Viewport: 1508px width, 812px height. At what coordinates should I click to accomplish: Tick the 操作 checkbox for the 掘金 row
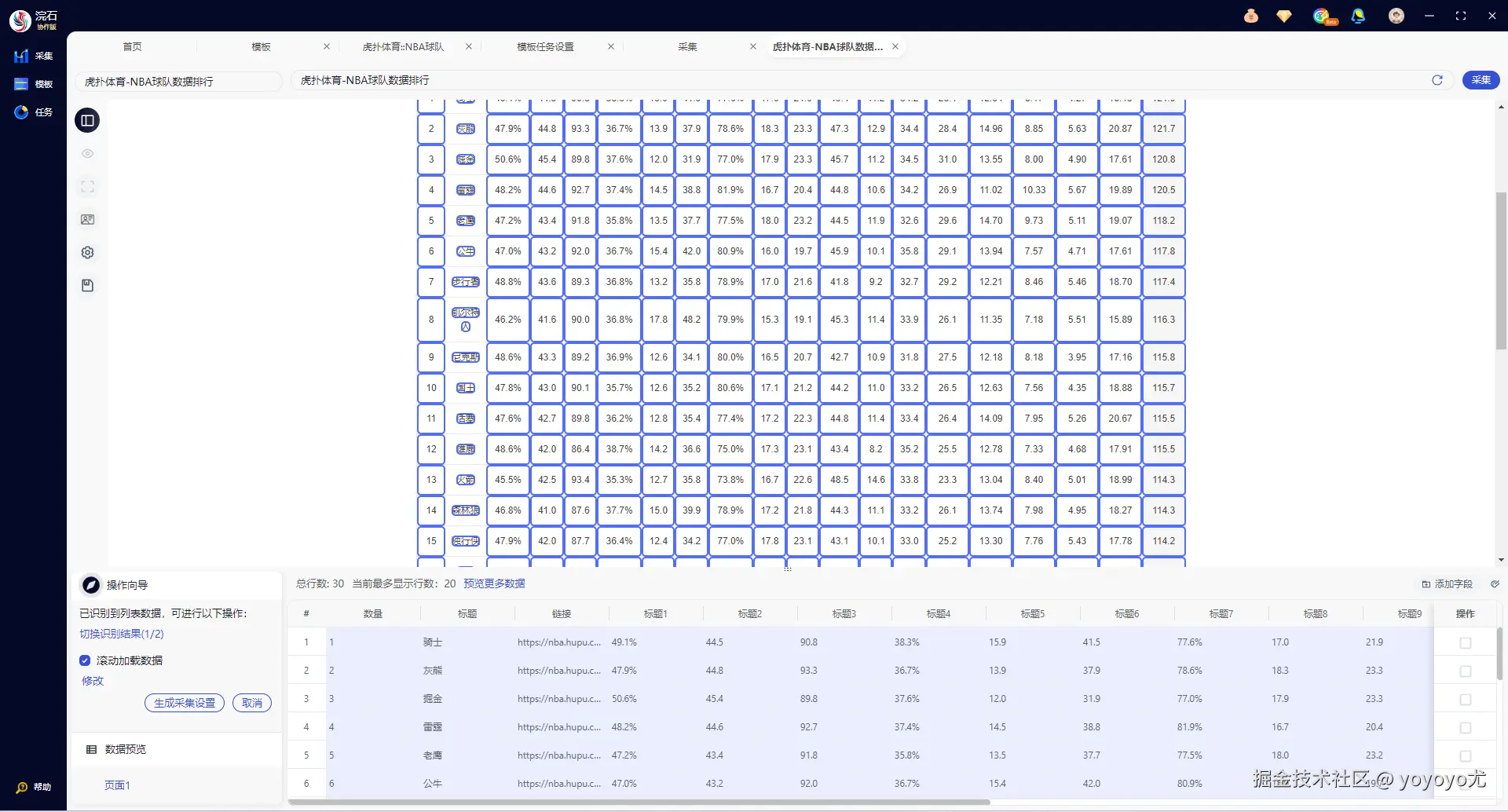pyautogui.click(x=1466, y=700)
